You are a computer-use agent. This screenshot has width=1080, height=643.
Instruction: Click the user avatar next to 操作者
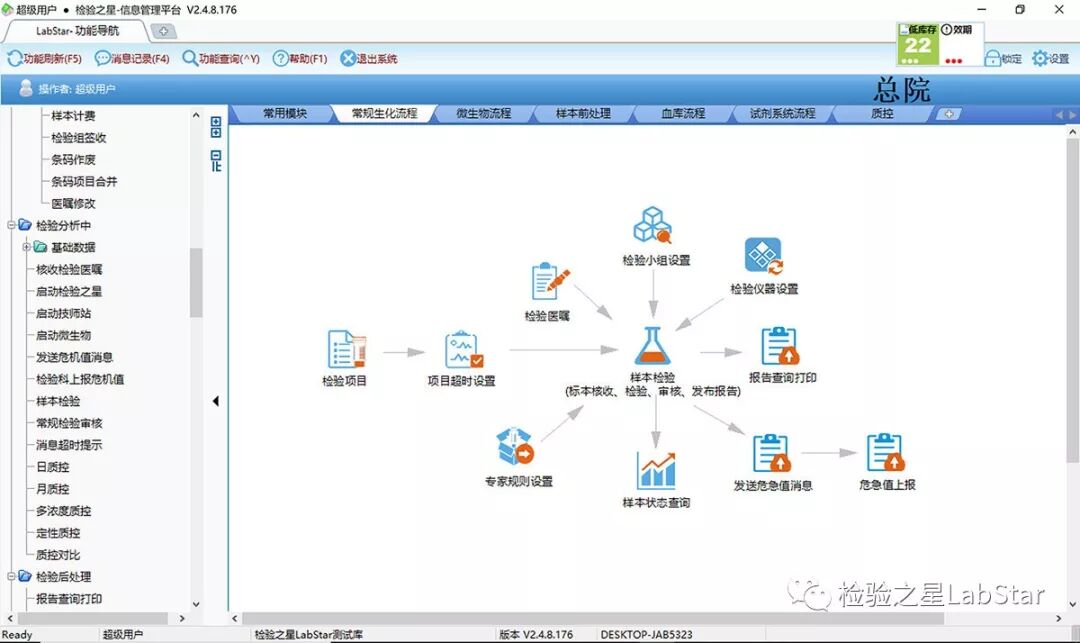point(26,88)
